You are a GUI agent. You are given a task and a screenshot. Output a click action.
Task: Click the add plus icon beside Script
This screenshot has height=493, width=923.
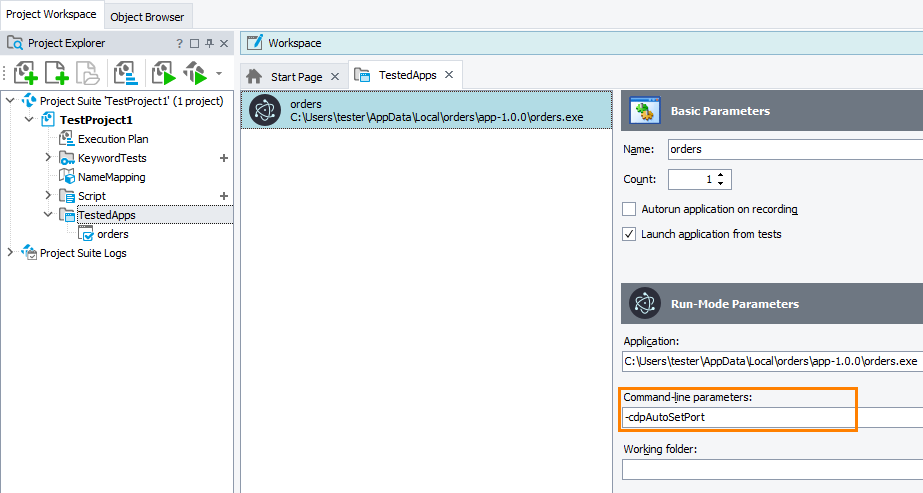click(x=224, y=196)
